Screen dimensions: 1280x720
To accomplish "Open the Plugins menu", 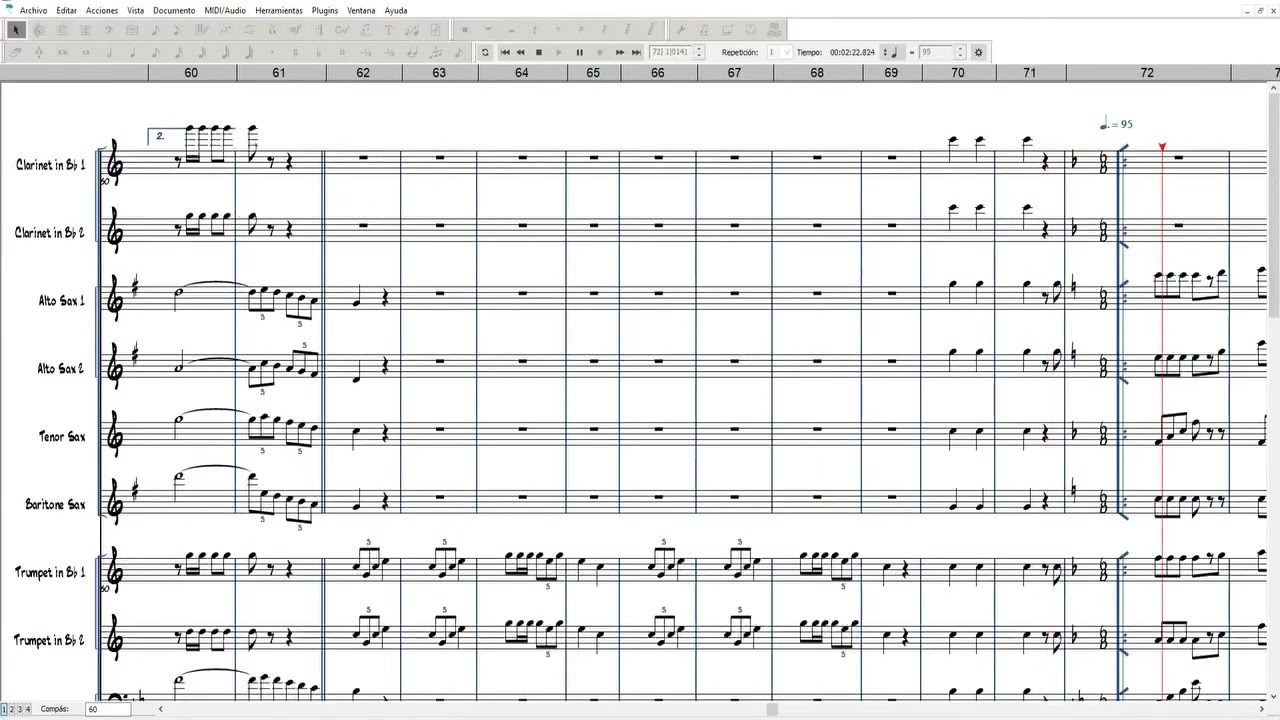I will [325, 10].
